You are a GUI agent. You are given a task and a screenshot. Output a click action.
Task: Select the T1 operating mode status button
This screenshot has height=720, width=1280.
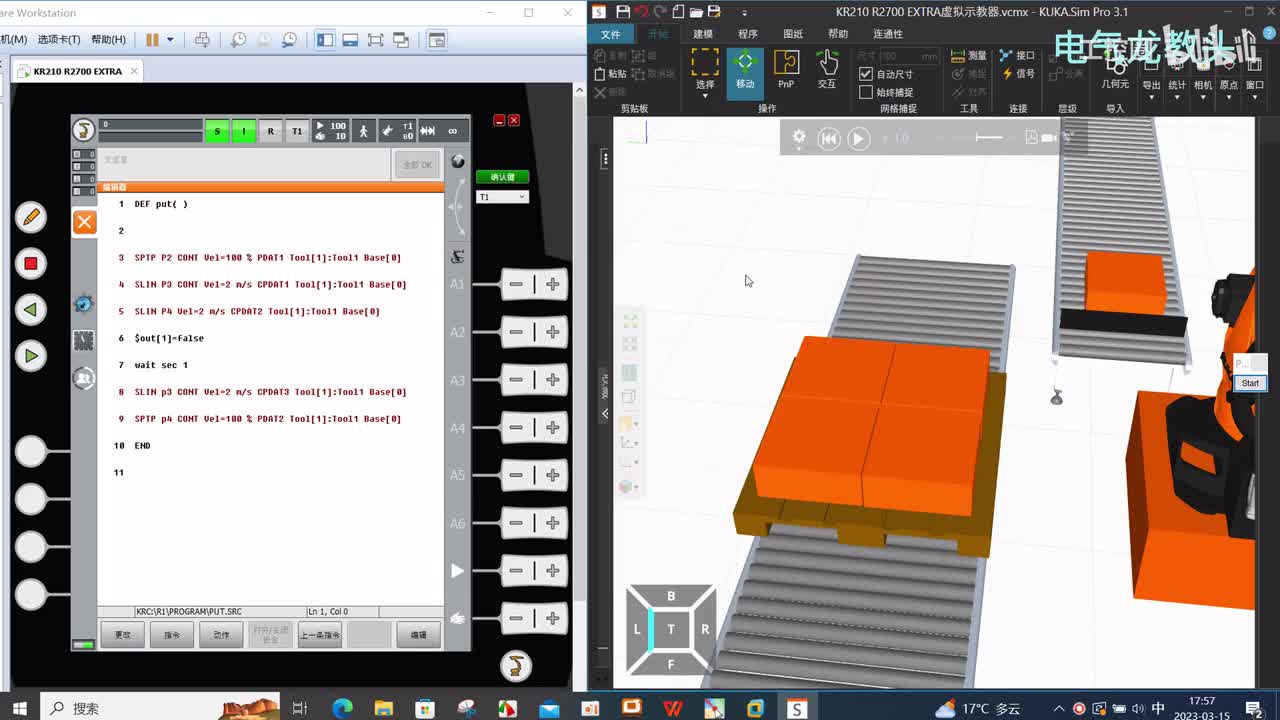click(297, 131)
